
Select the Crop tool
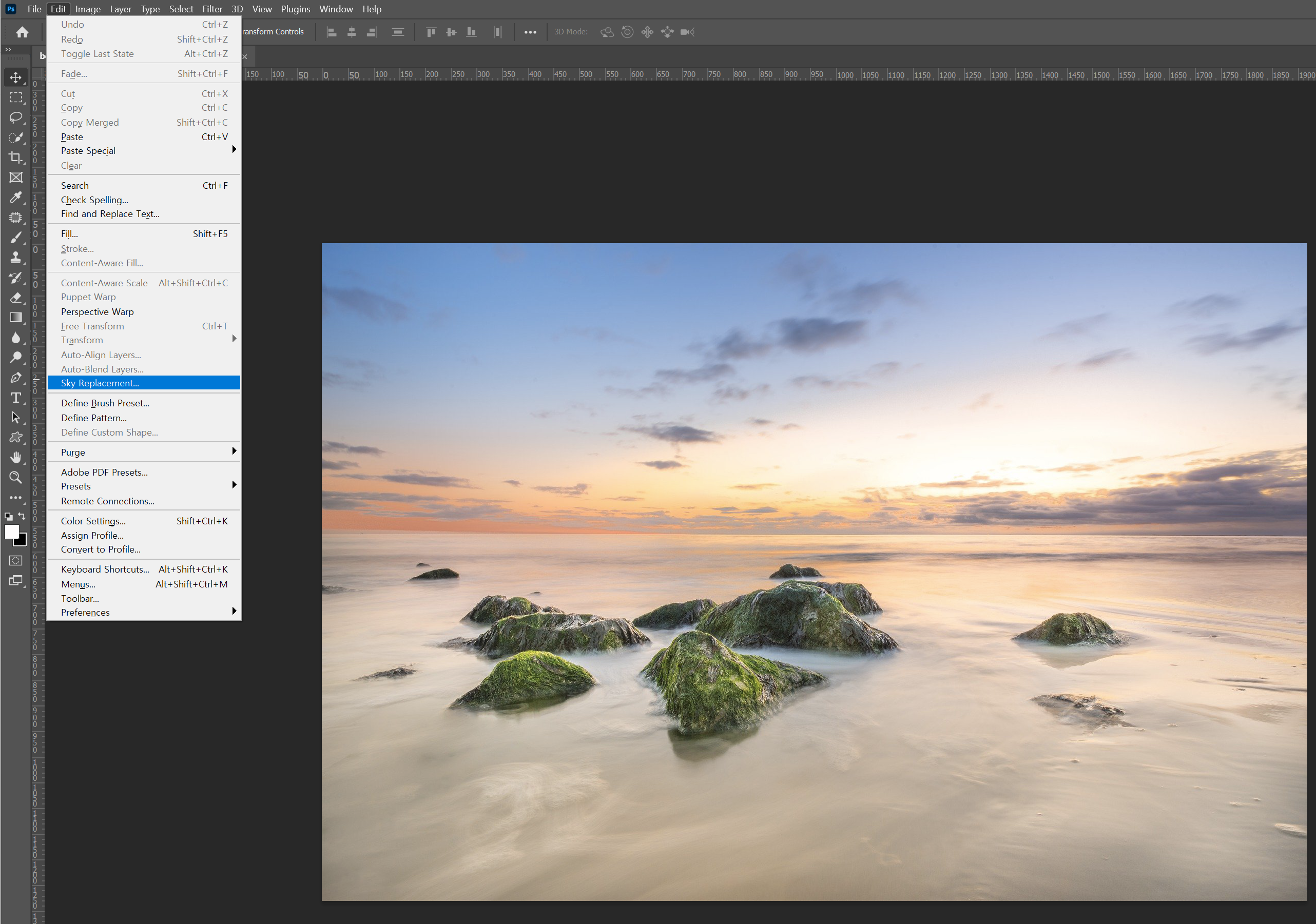[15, 157]
